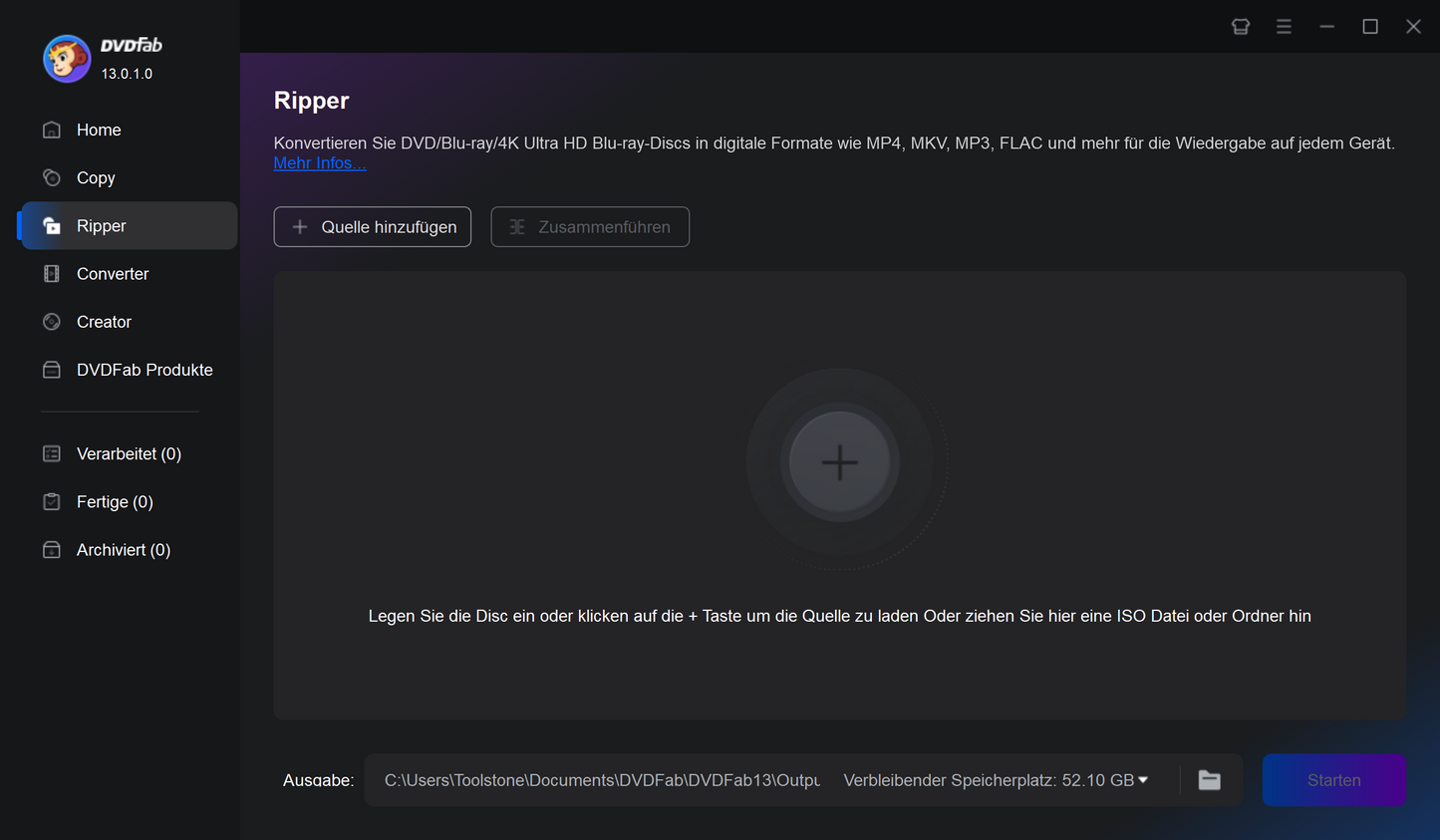This screenshot has height=840, width=1440.
Task: Browse output folder via folder icon
Action: coord(1209,780)
